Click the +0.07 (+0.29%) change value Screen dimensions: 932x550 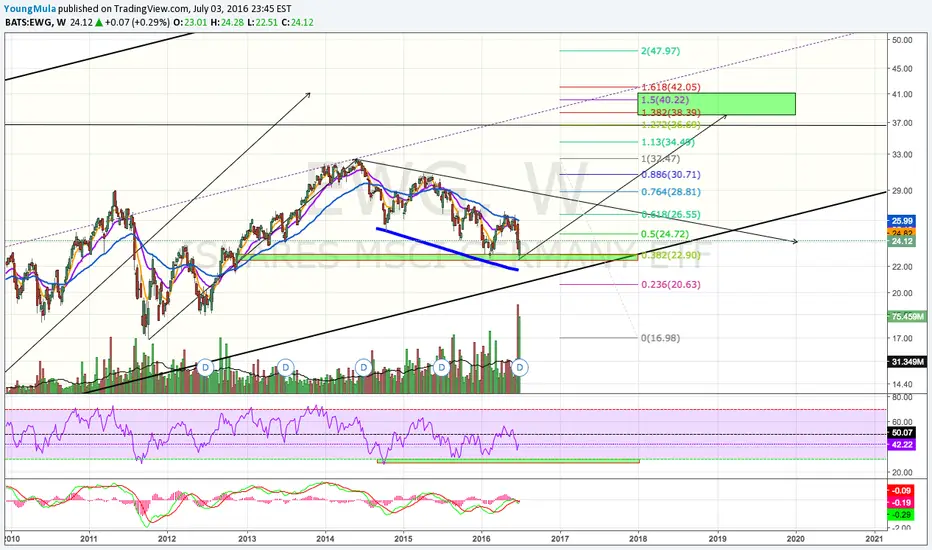138,23
